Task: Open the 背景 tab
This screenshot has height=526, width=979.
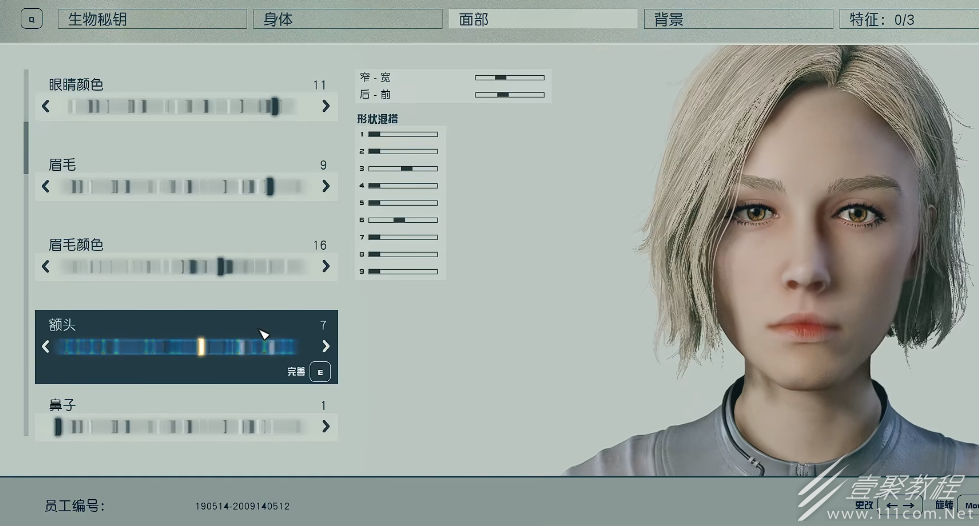Action: (738, 19)
